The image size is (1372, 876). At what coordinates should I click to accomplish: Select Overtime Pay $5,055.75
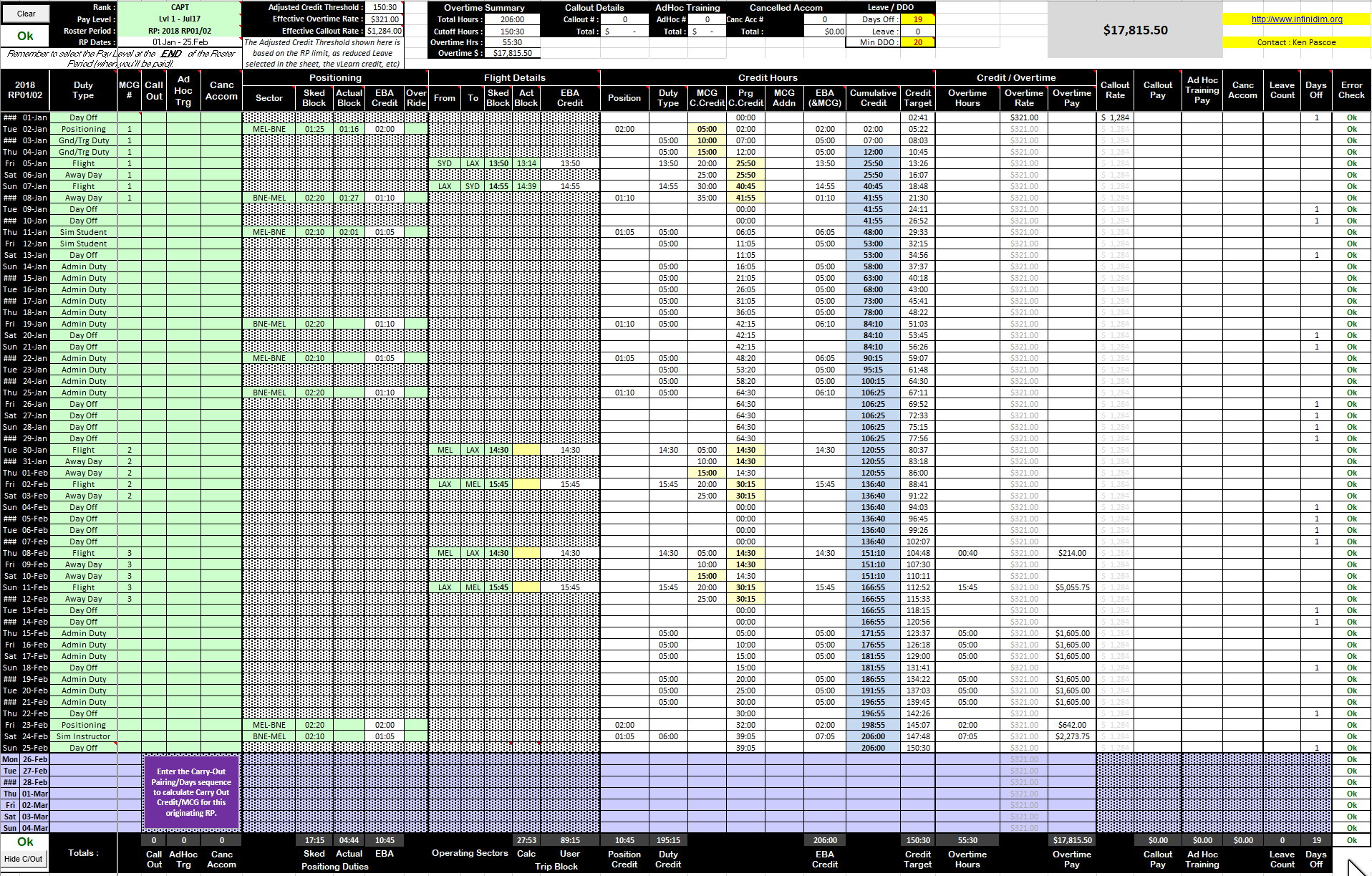tap(1072, 587)
